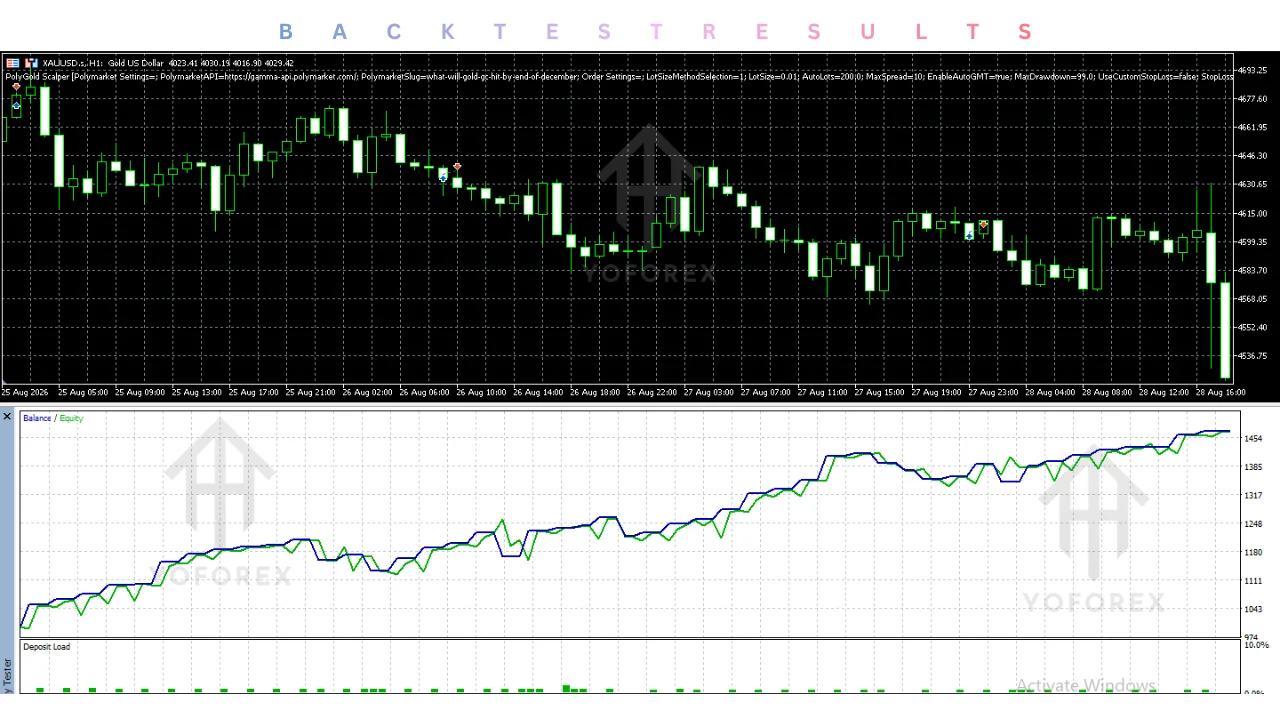Click the 25 Aug 13:00 time label
This screenshot has height=720, width=1280.
point(196,392)
